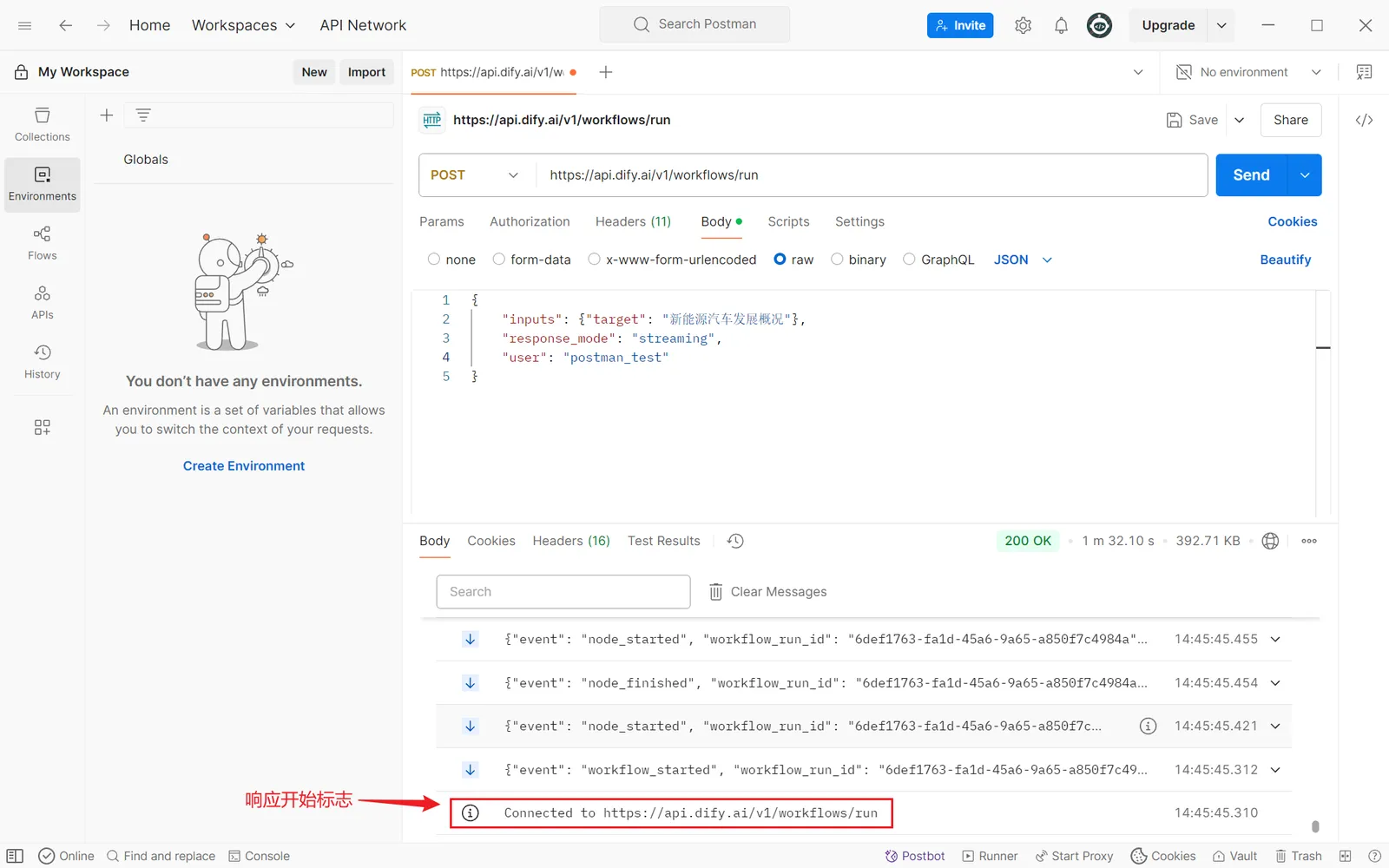This screenshot has height=868, width=1389.
Task: Open the Test Results response tab
Action: (663, 541)
